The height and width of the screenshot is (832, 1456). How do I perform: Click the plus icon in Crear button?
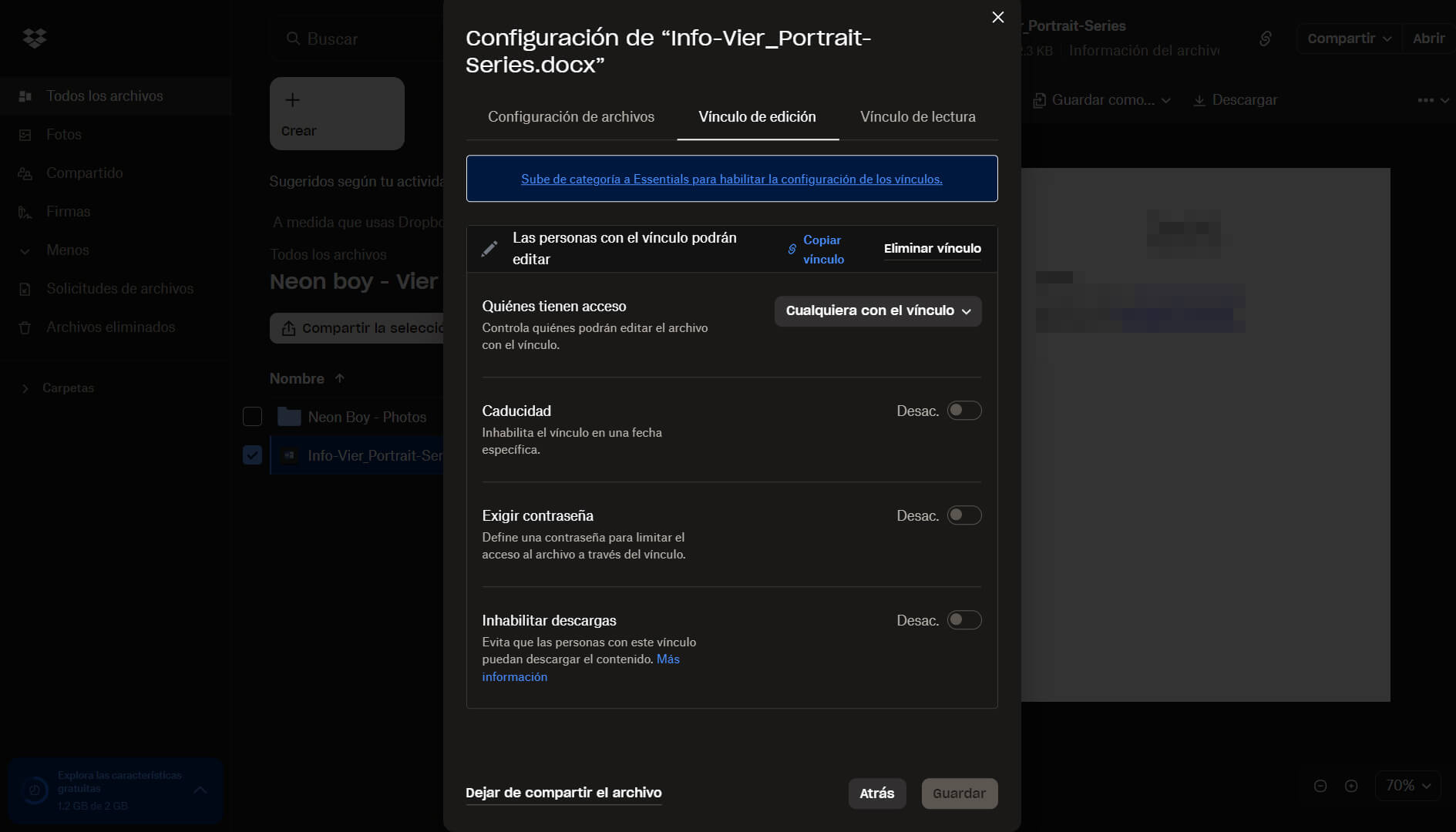pyautogui.click(x=292, y=100)
